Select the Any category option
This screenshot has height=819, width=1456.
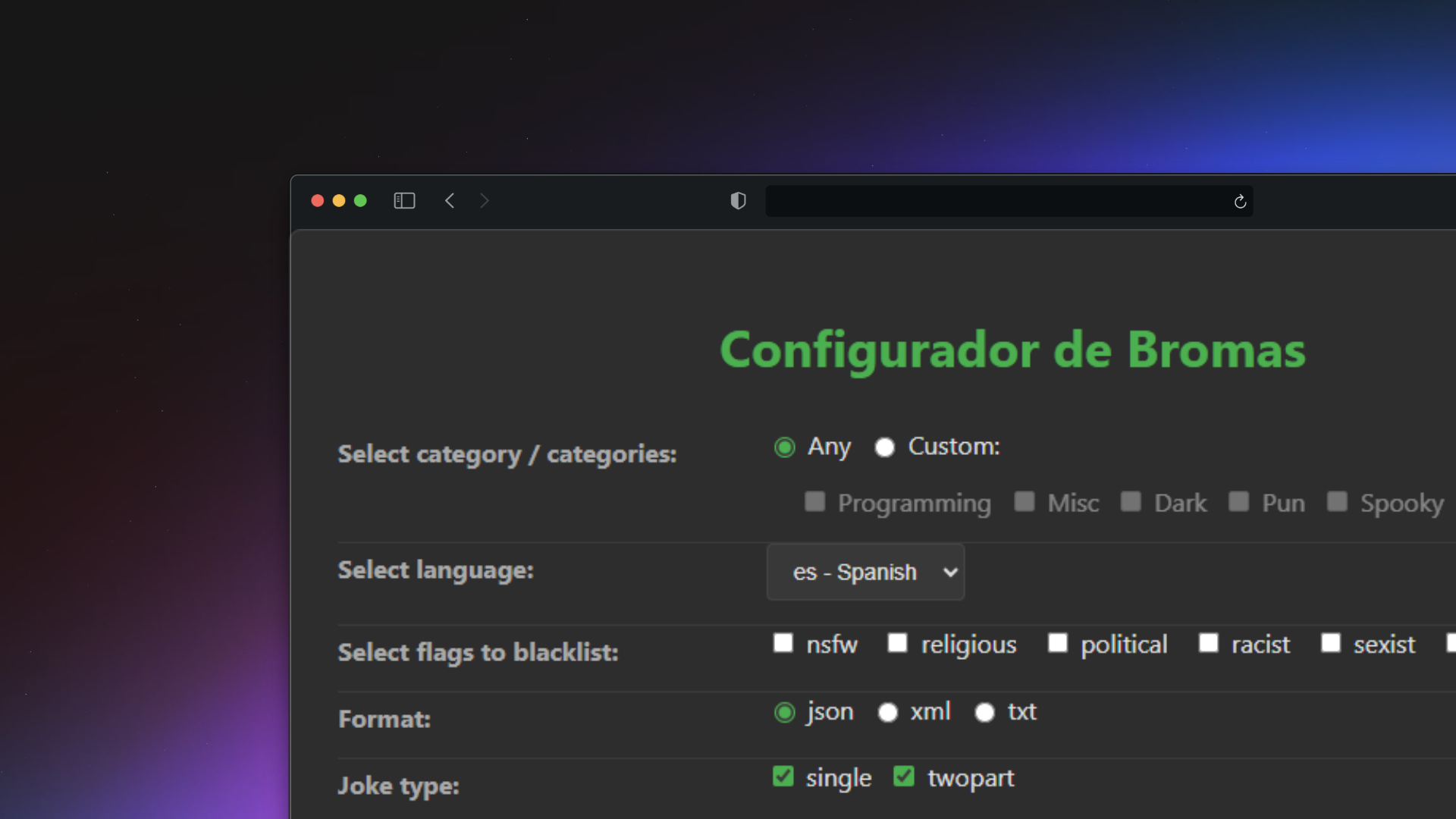[784, 447]
